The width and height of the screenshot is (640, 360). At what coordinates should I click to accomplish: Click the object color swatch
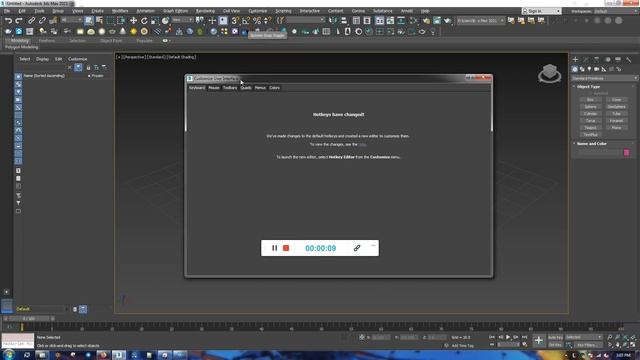pyautogui.click(x=627, y=153)
